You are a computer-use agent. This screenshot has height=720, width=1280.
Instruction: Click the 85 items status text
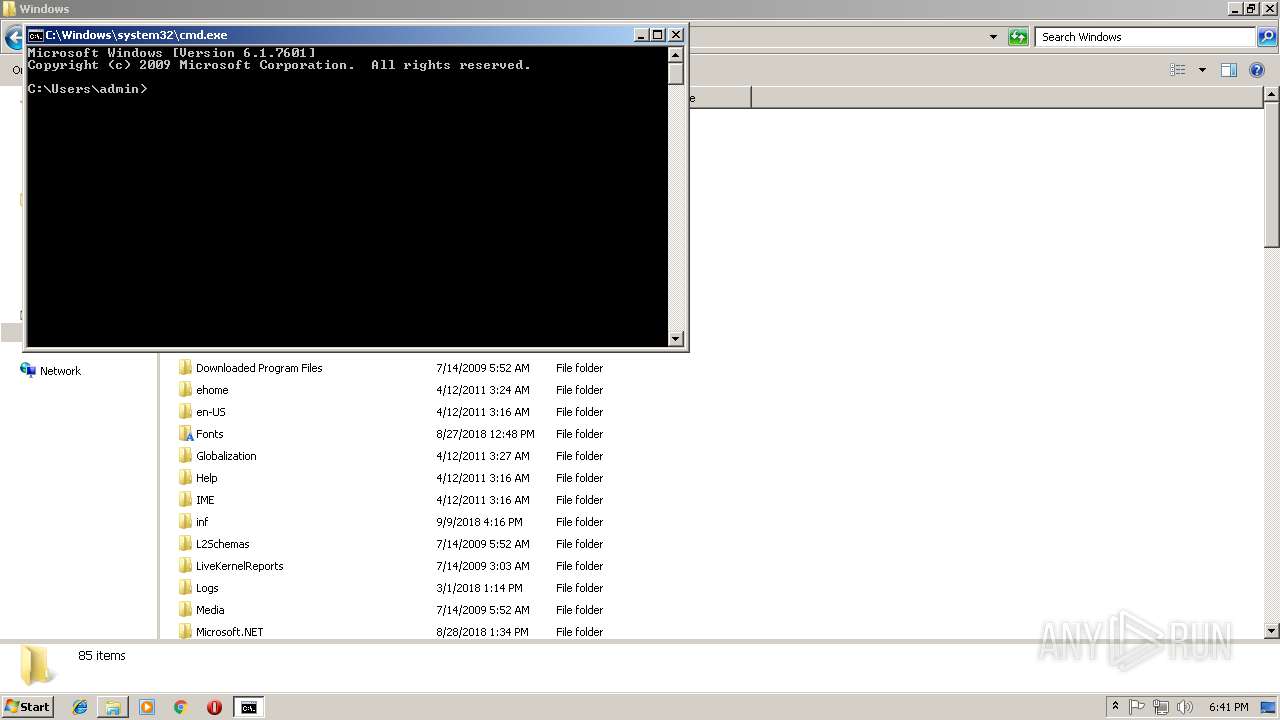pos(102,656)
